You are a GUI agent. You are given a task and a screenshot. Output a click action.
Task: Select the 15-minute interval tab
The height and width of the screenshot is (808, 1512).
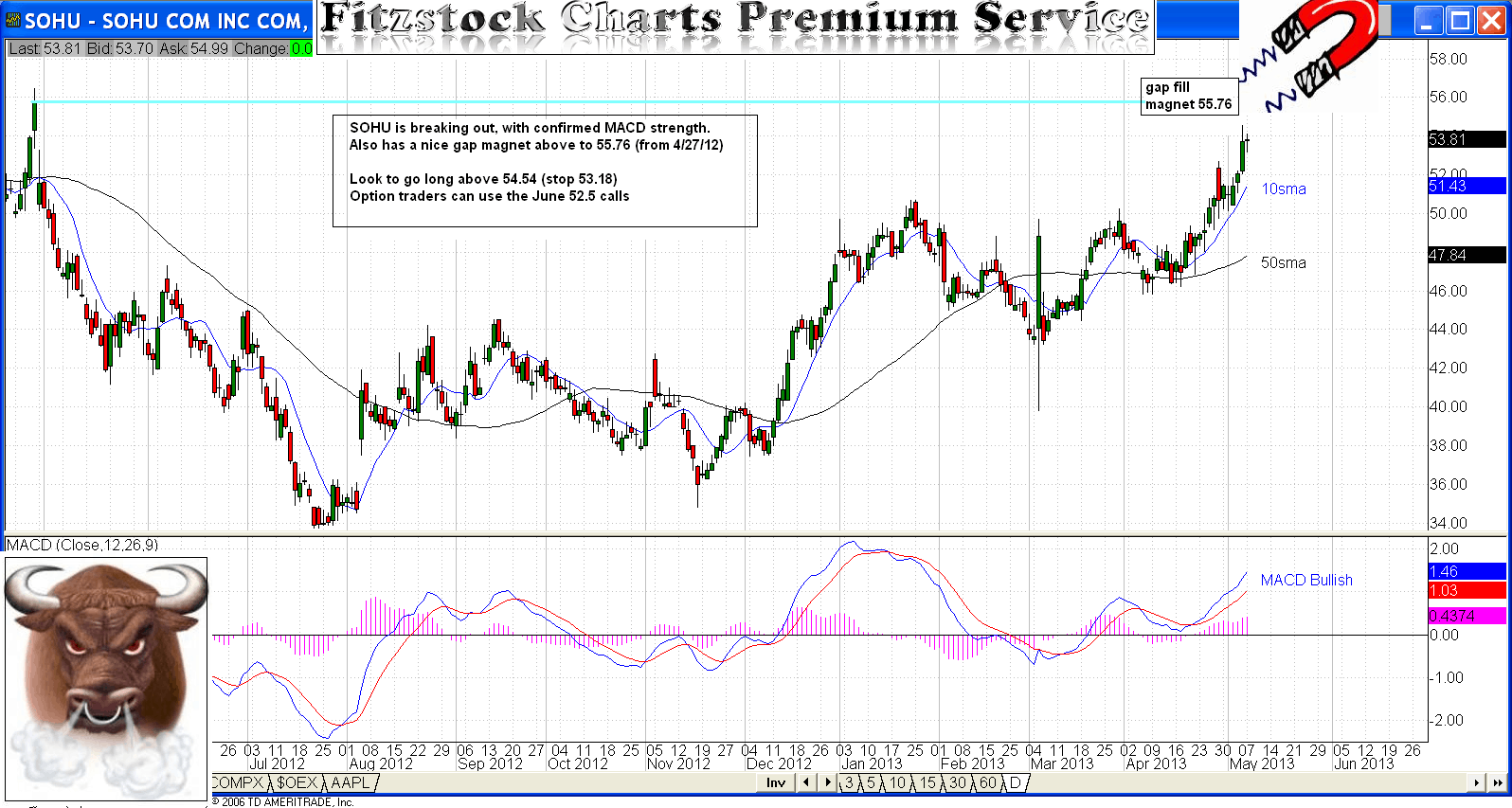pos(927,782)
